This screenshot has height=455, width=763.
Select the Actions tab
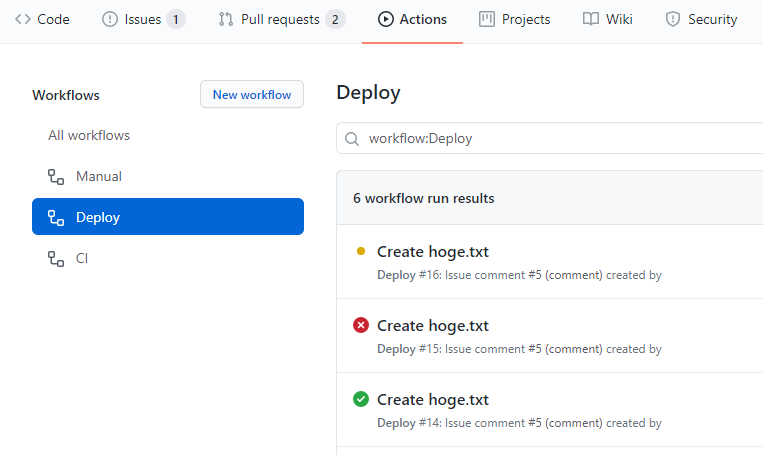click(x=412, y=19)
